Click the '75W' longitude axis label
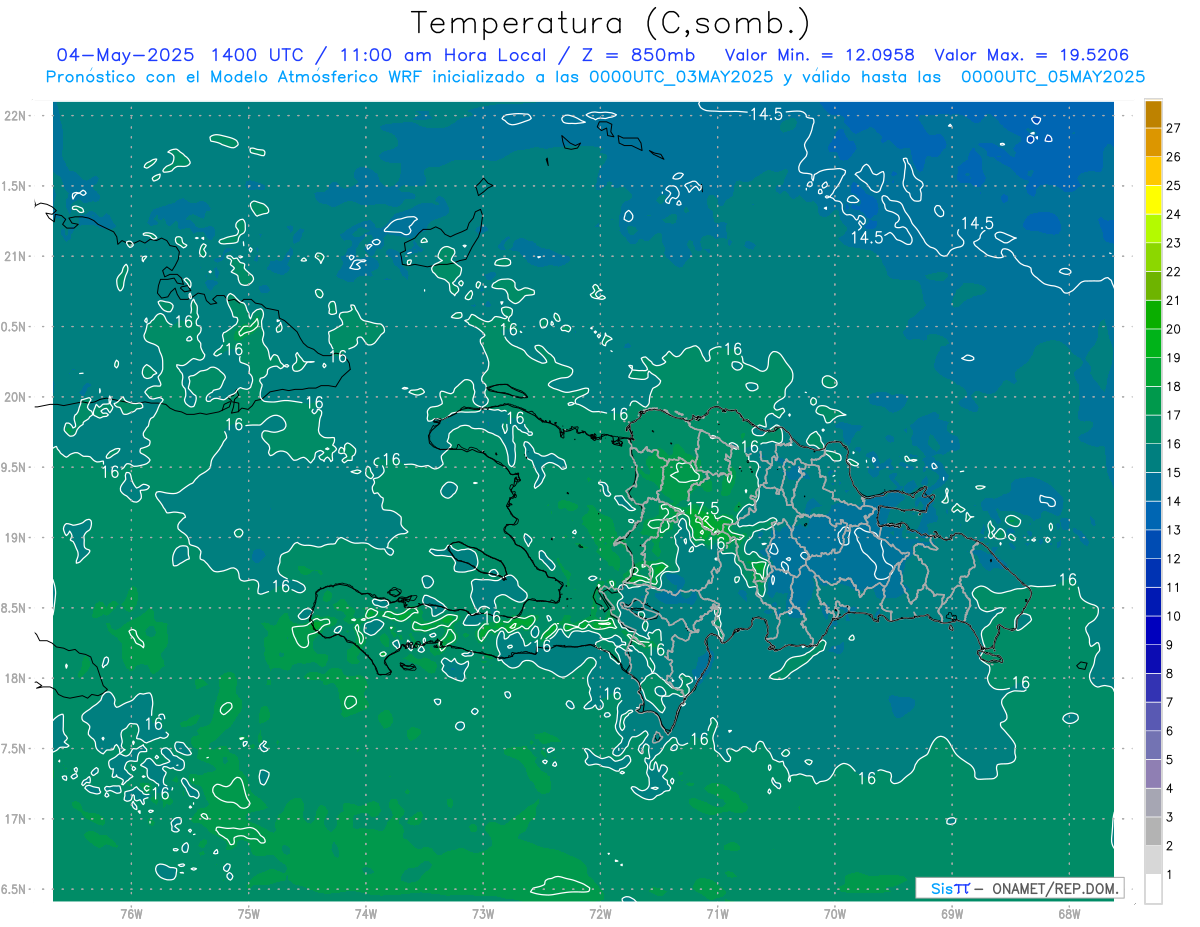 tap(249, 913)
